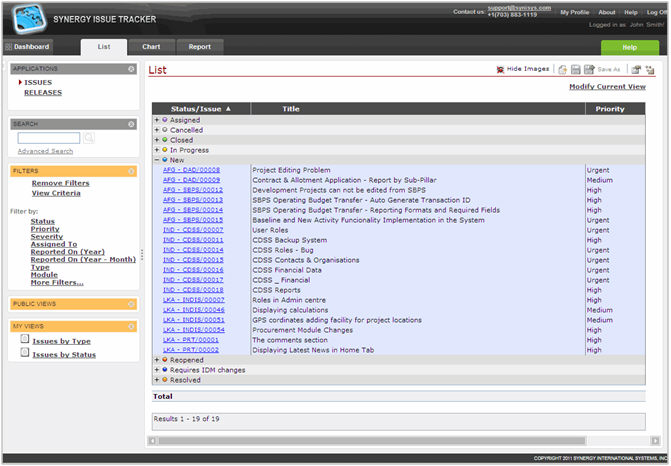Click the horizontal scrollbar right arrow

(655, 441)
